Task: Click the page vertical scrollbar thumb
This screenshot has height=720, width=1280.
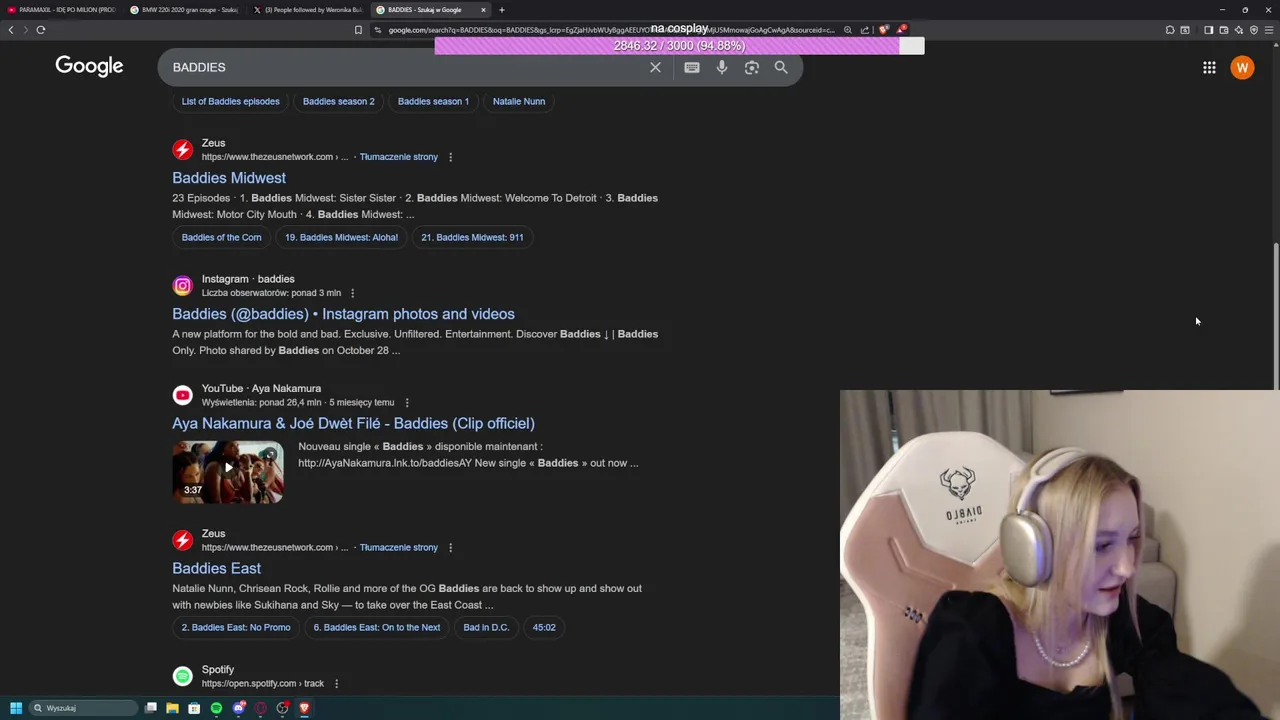Action: coord(1276,315)
